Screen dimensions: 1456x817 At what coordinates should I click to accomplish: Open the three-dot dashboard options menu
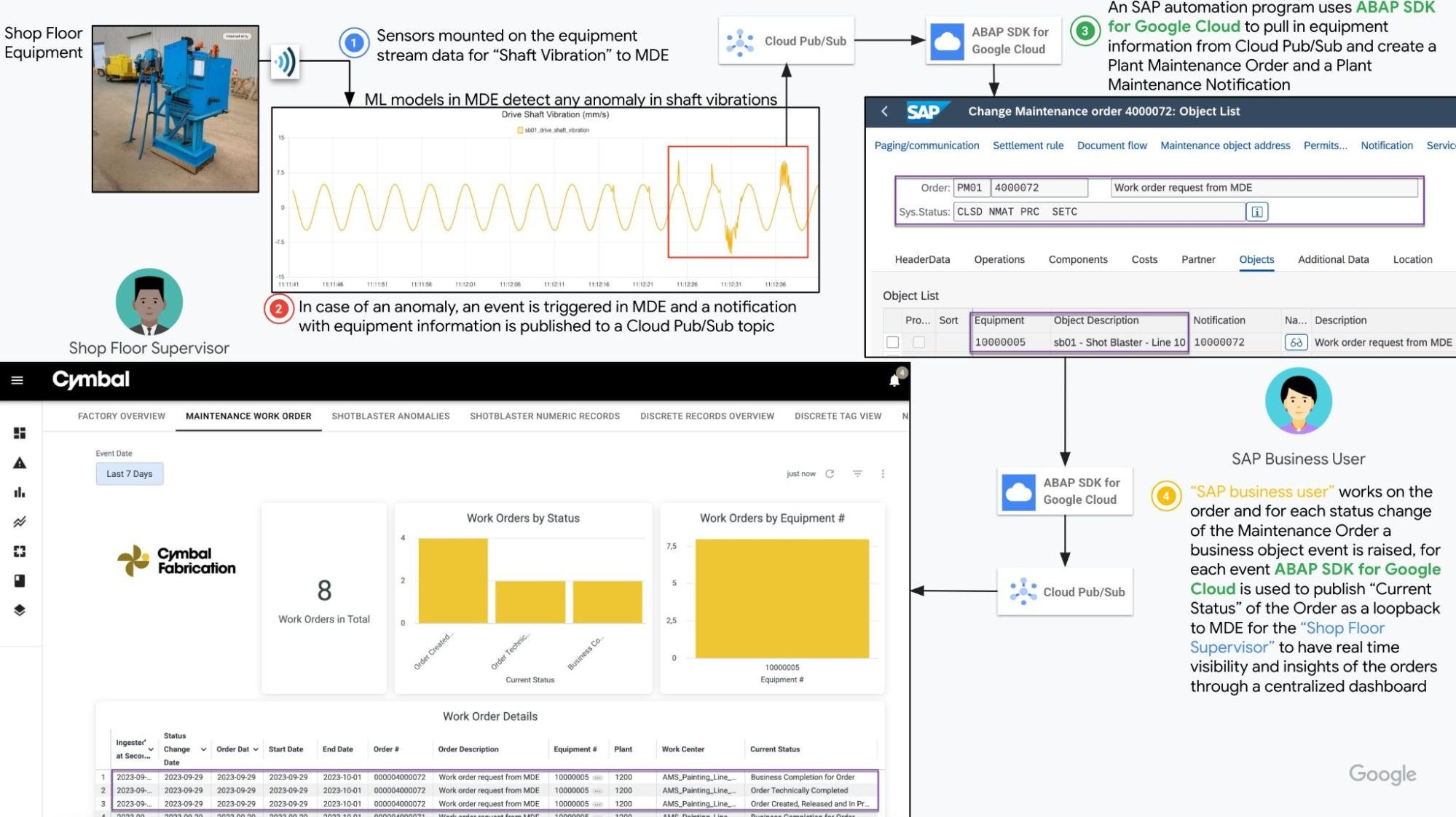point(883,474)
